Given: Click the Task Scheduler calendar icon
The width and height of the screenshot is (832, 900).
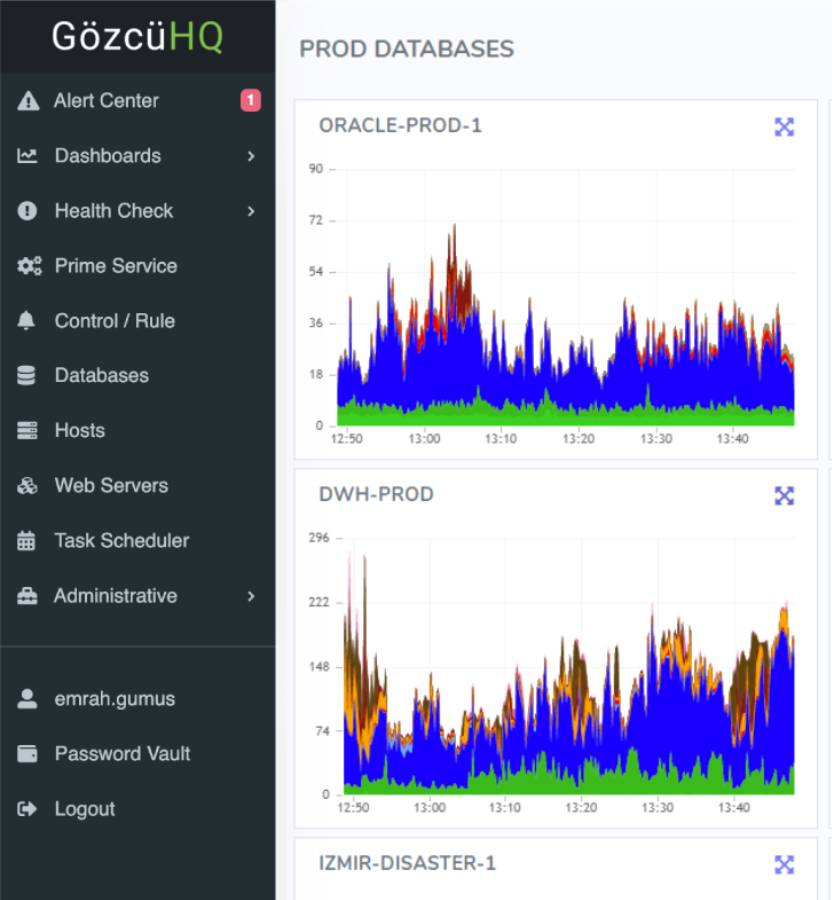Looking at the screenshot, I should point(26,541).
